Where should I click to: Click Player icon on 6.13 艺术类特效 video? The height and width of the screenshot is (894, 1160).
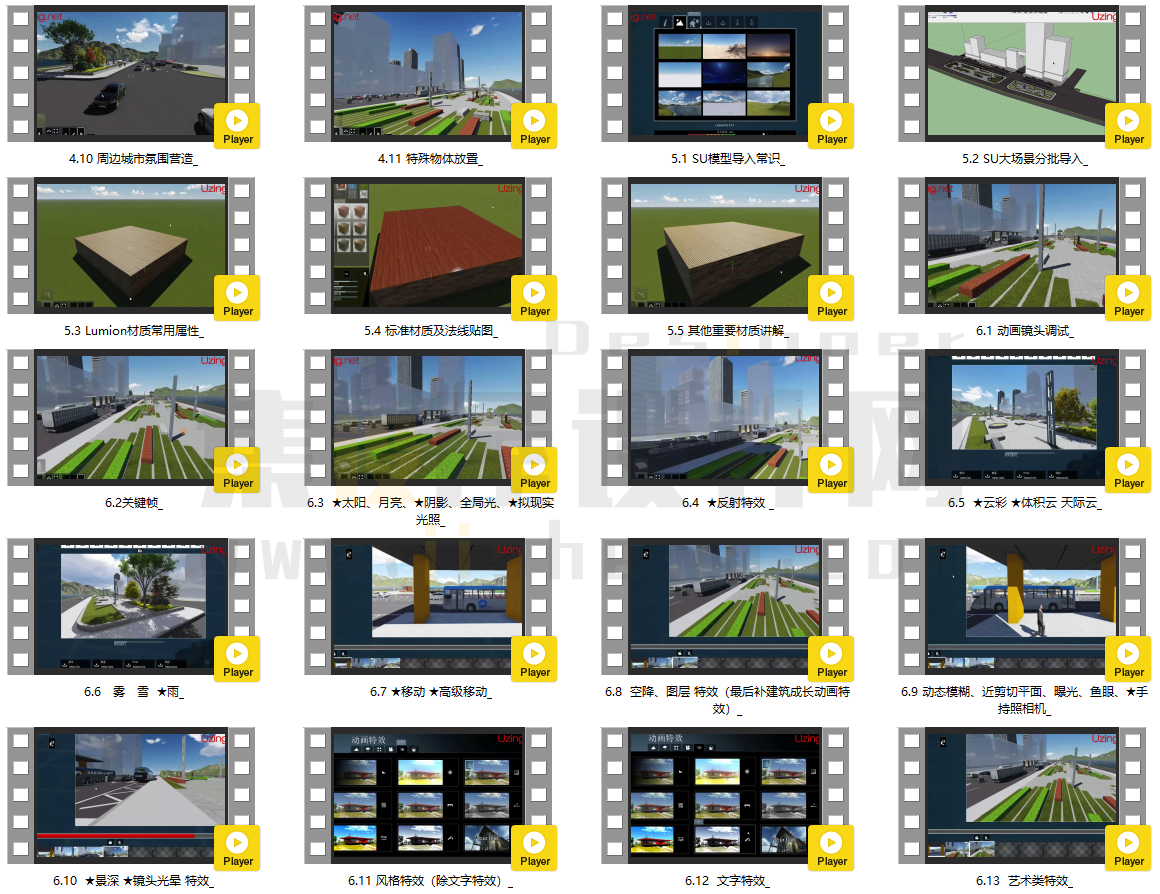pos(1128,847)
